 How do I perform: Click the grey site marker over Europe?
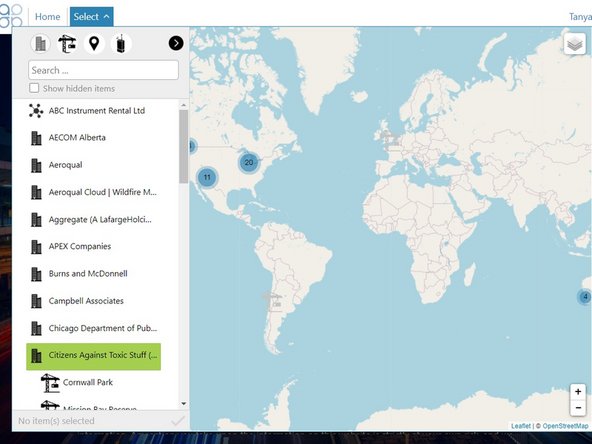389,139
